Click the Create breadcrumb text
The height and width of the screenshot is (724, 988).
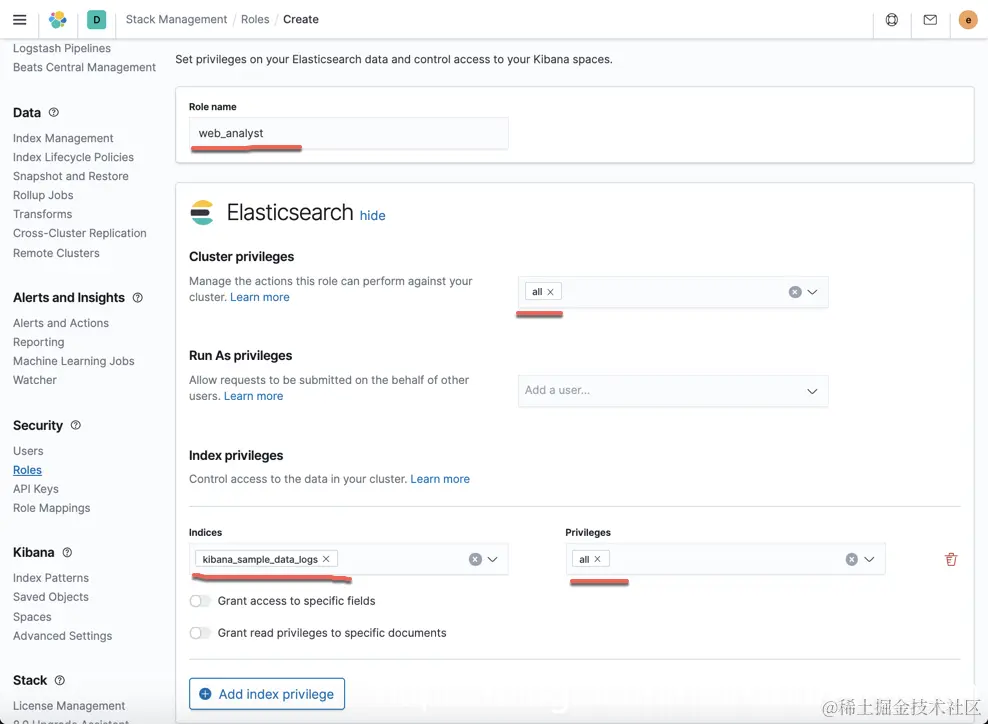click(301, 20)
